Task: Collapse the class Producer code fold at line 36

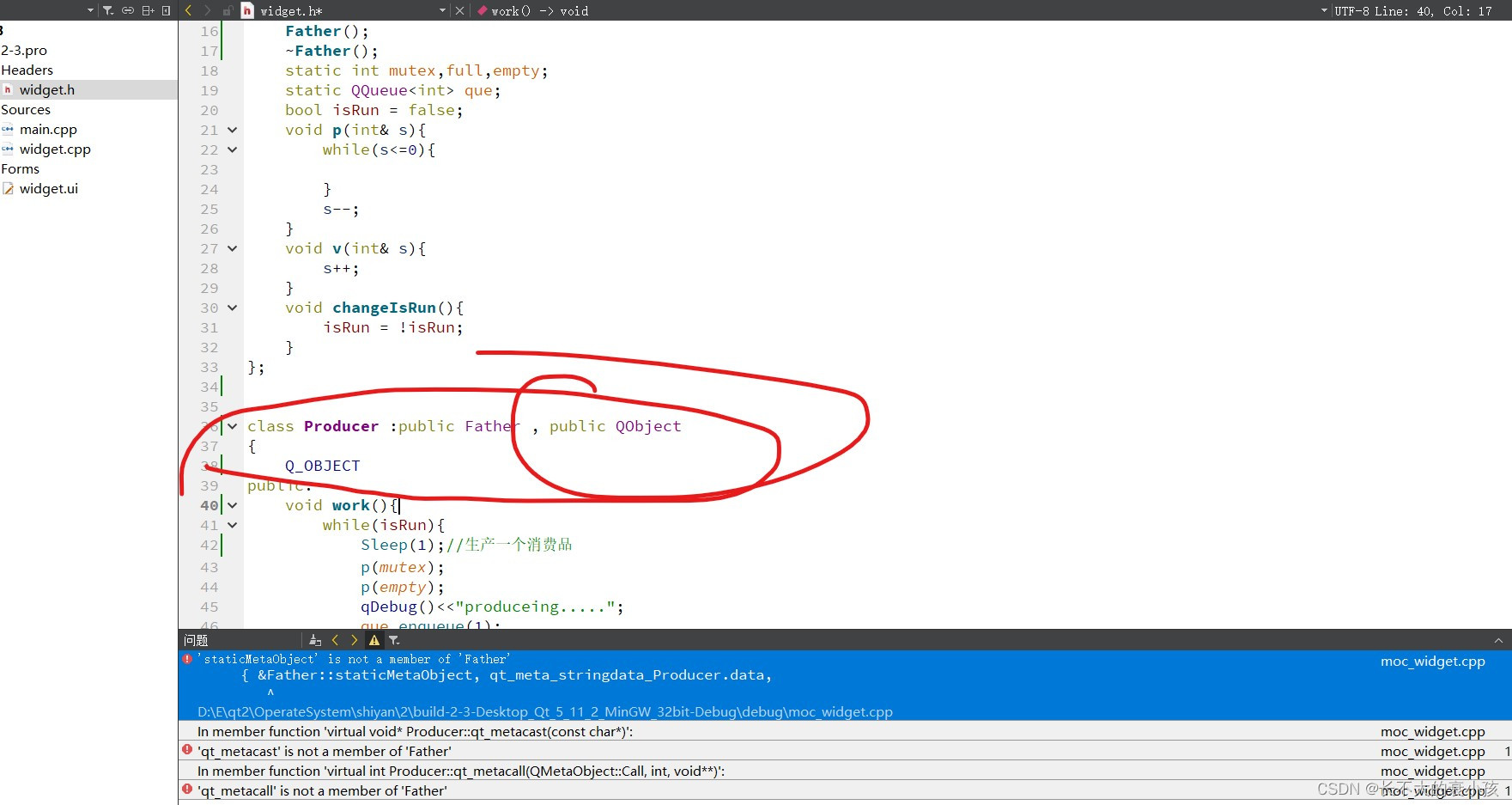Action: (232, 425)
